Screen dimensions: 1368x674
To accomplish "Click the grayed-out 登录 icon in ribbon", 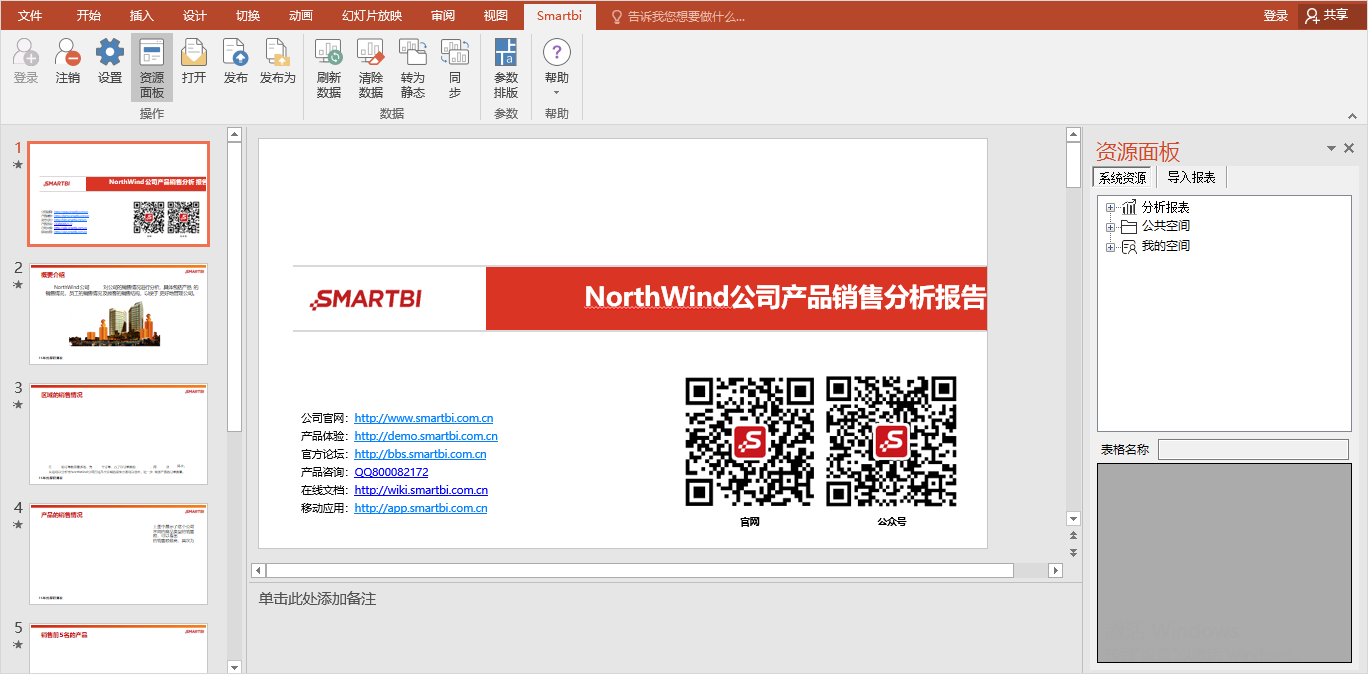I will point(26,62).
